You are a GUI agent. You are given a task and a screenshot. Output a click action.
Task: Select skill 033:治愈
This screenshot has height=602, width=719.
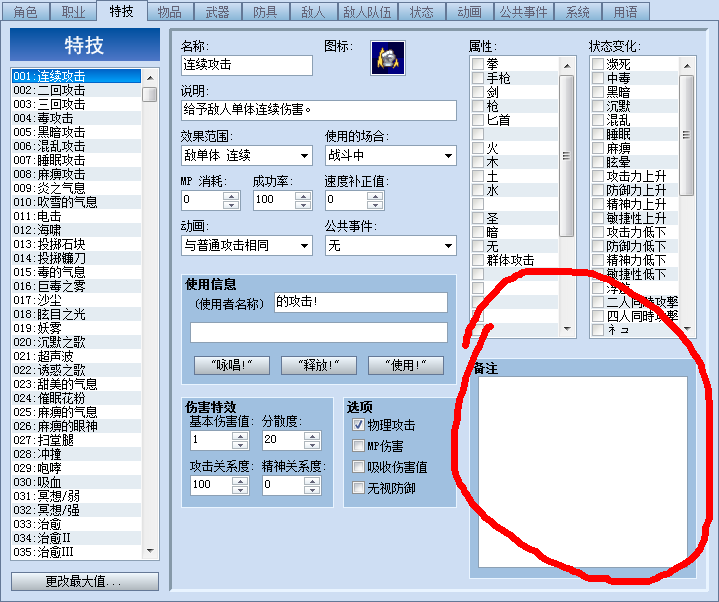(76, 525)
